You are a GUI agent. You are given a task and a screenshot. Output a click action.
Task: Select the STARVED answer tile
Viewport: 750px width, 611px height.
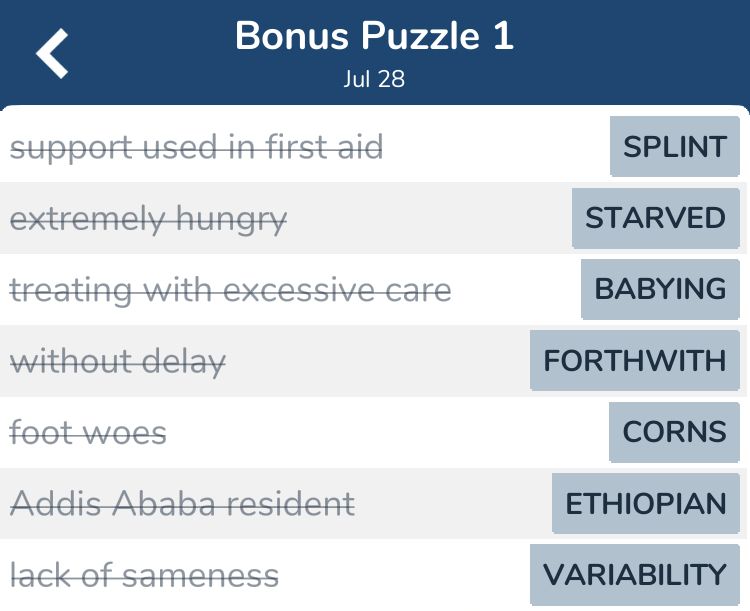pyautogui.click(x=655, y=218)
